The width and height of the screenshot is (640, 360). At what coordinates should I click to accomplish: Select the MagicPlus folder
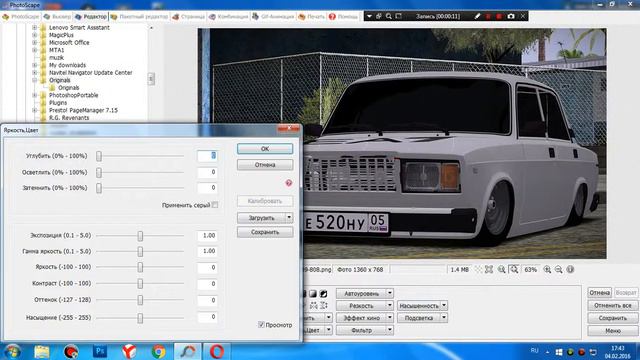61,35
